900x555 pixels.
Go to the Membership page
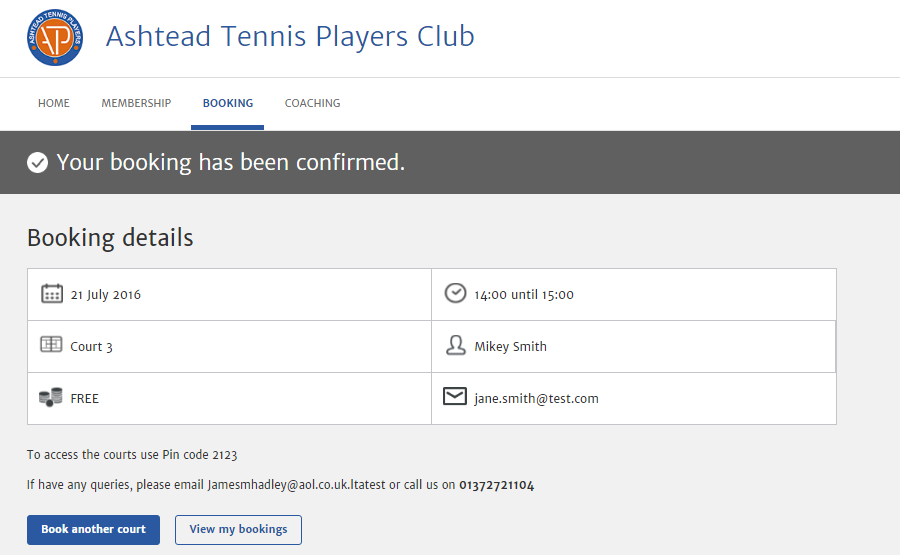(x=136, y=103)
